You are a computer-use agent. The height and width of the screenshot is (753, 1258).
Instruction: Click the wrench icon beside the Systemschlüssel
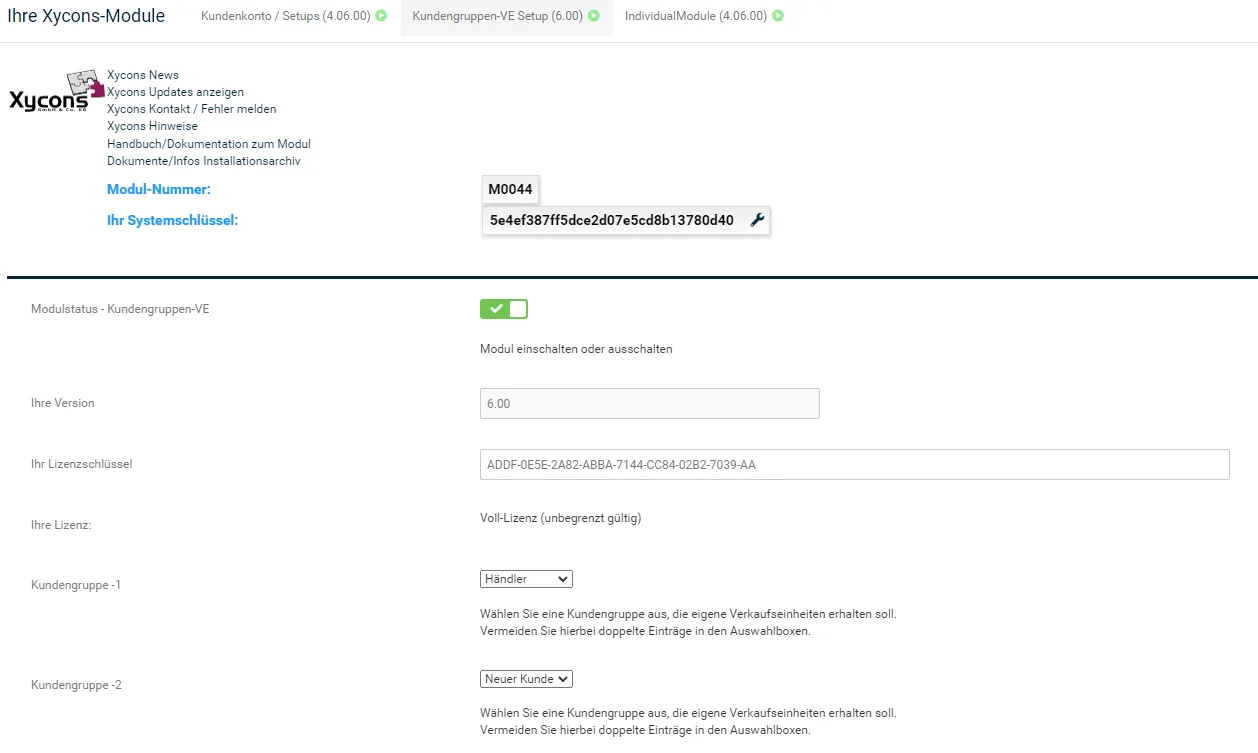(757, 220)
